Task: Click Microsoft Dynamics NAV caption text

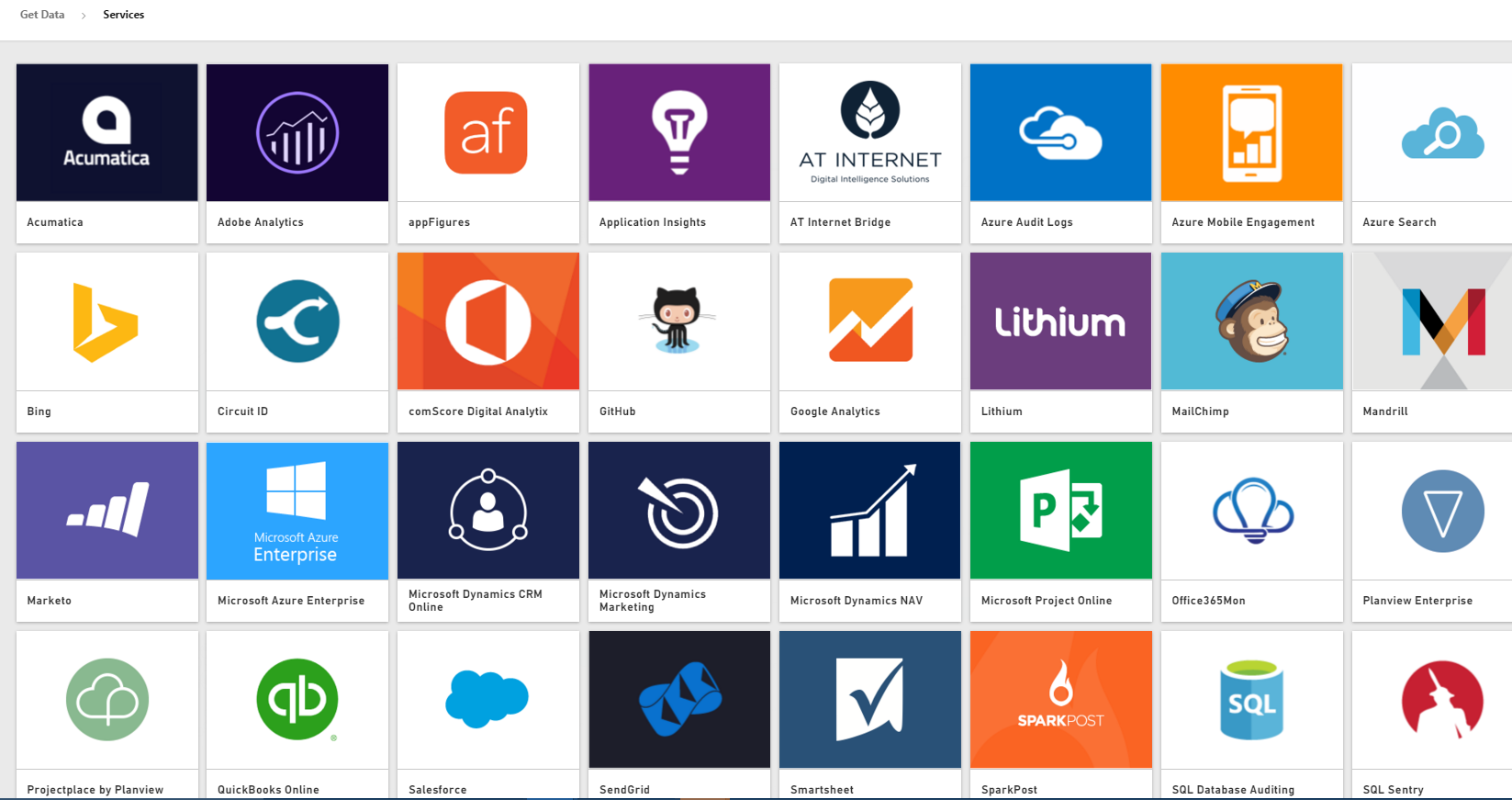Action: [x=857, y=601]
